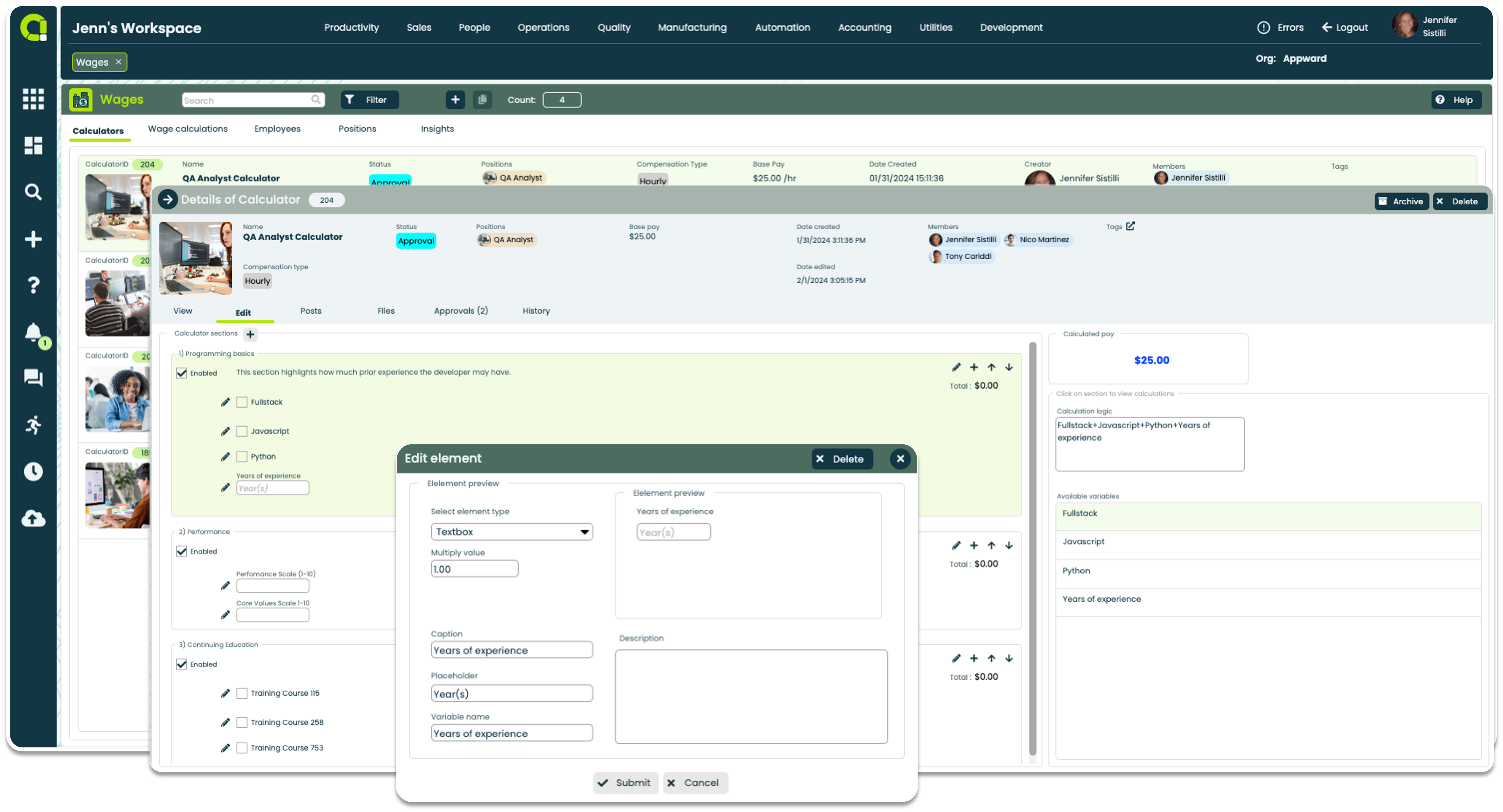Open the Wage calculations tab
The width and height of the screenshot is (1503, 812).
[187, 129]
